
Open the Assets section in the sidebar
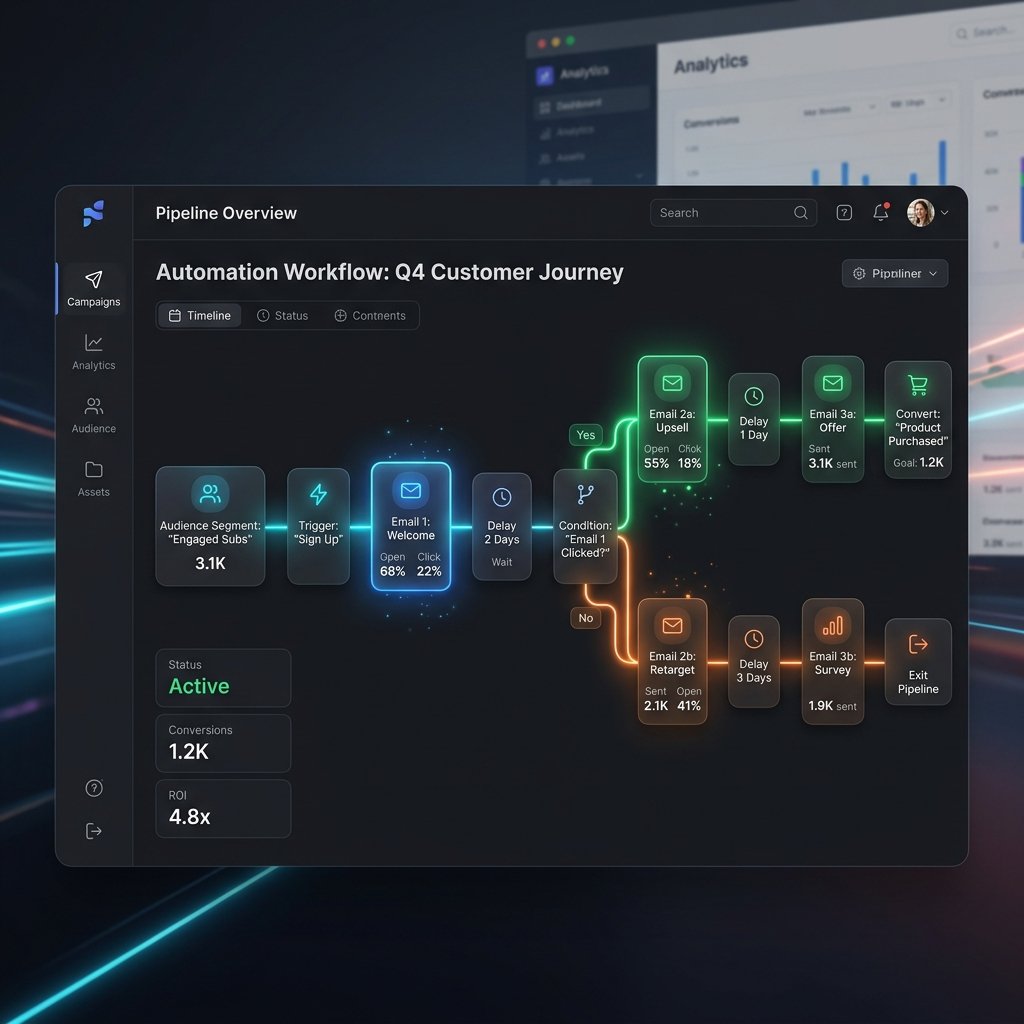click(93, 470)
